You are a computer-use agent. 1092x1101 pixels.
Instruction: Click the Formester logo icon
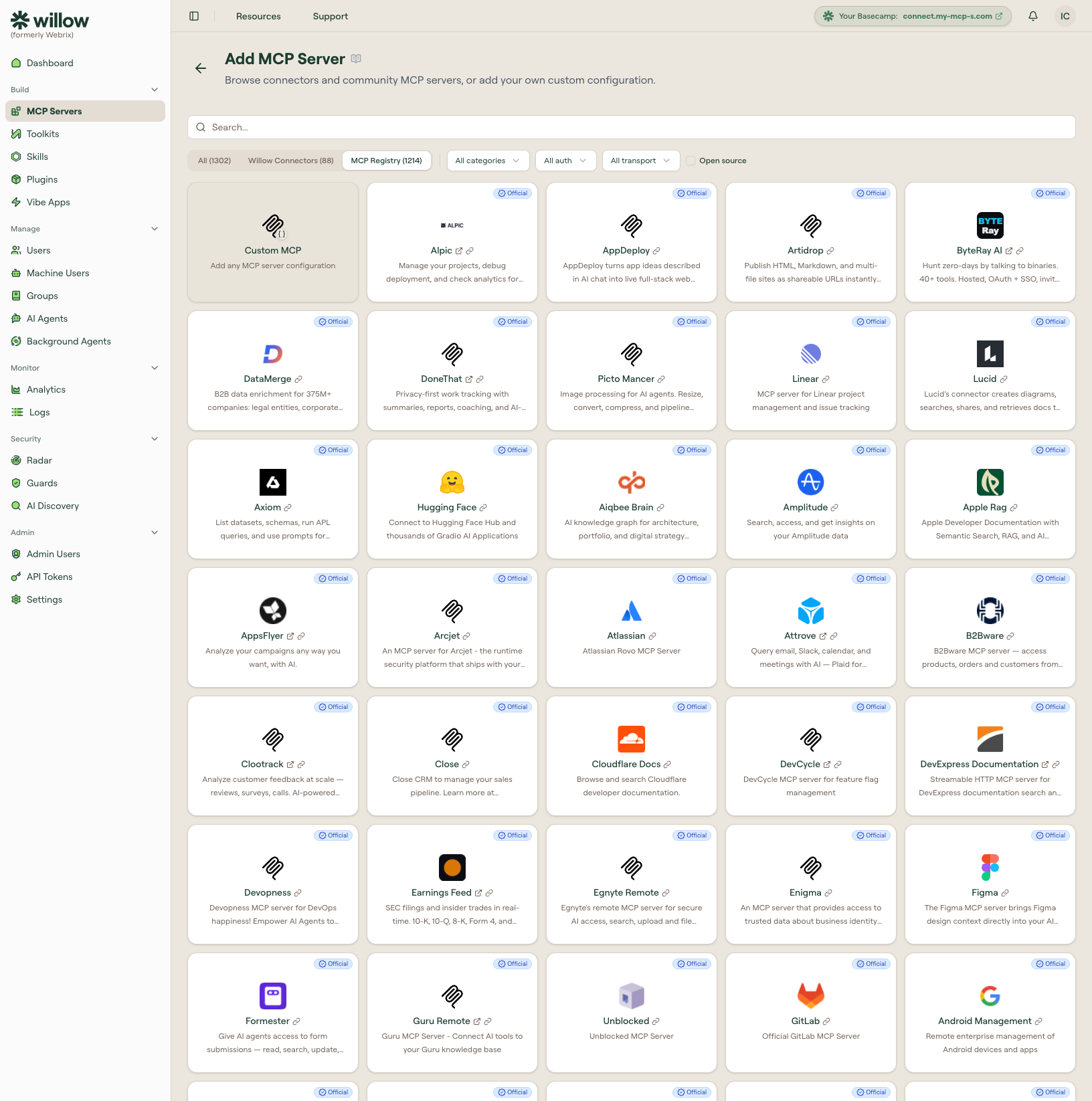pyautogui.click(x=273, y=996)
